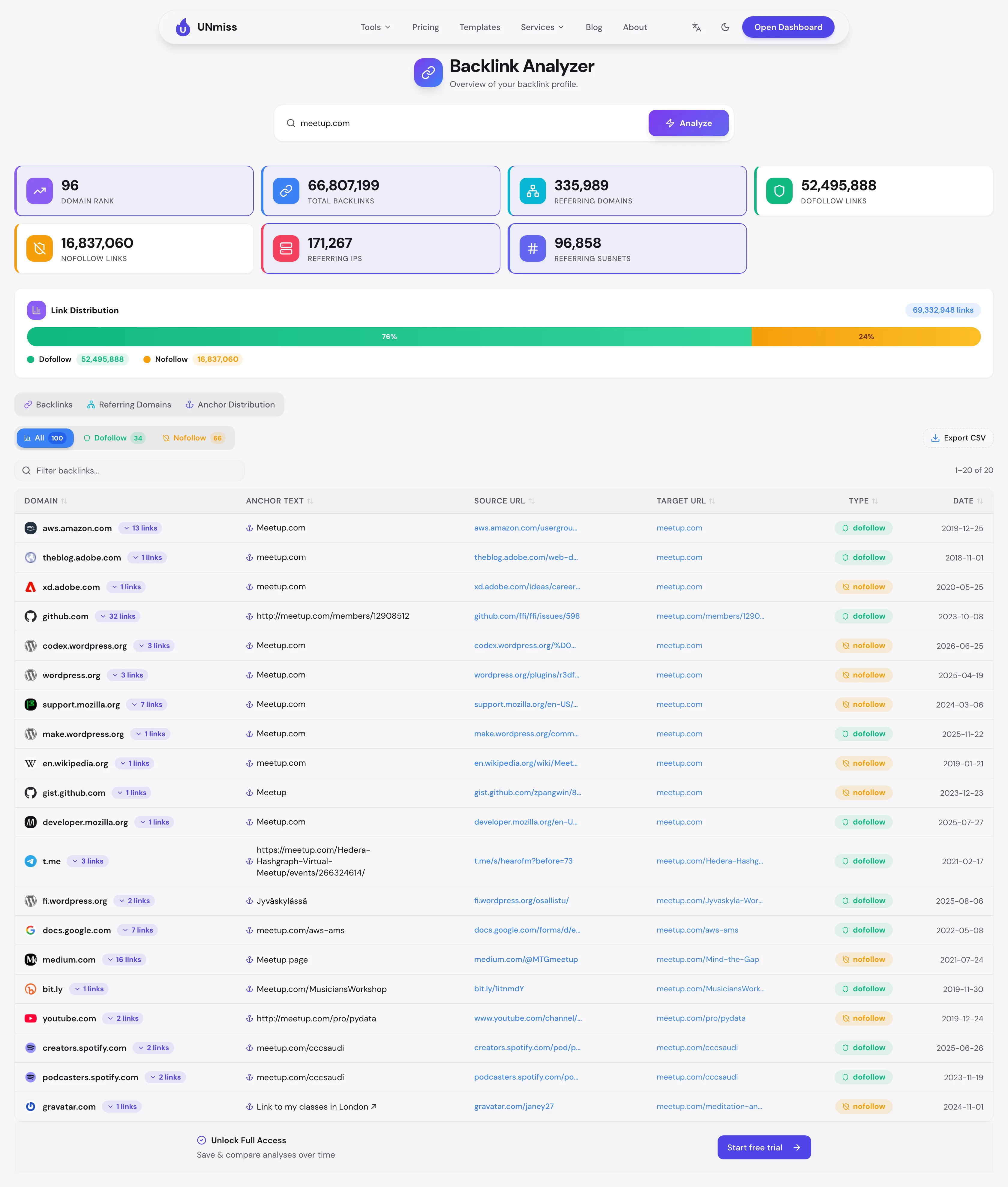The width and height of the screenshot is (1008, 1187).
Task: Click the github.com Octocat favicon
Action: (x=31, y=616)
